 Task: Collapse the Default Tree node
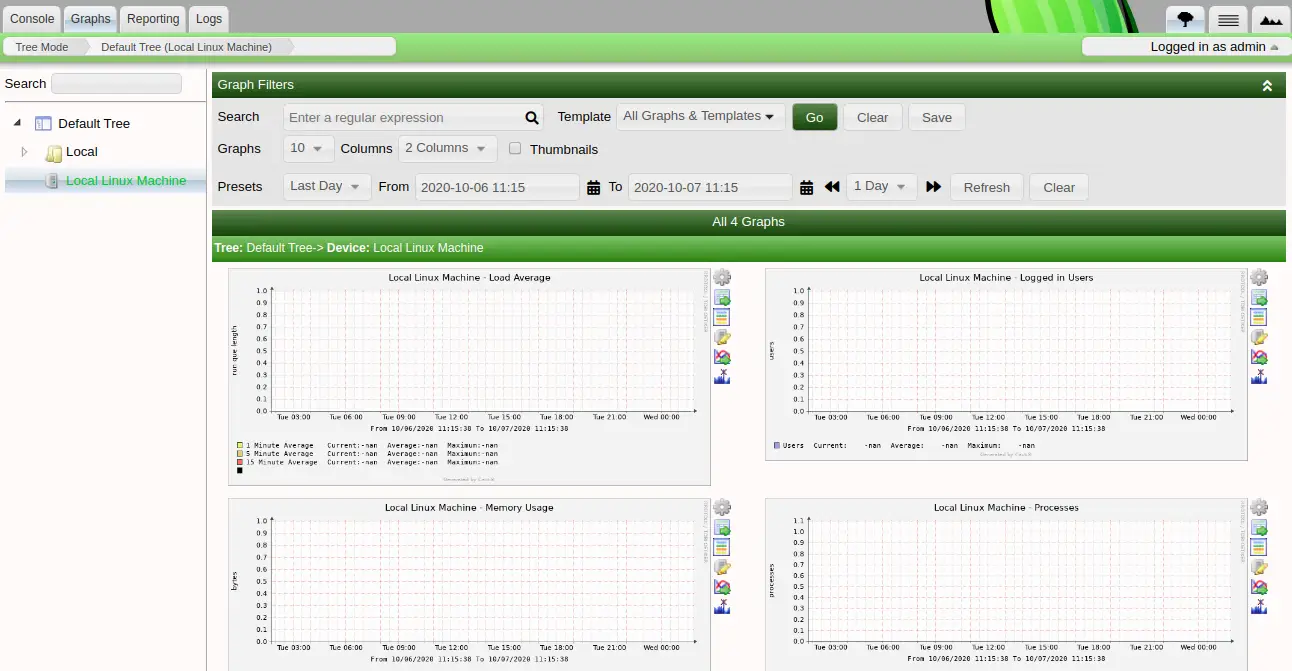(18, 123)
